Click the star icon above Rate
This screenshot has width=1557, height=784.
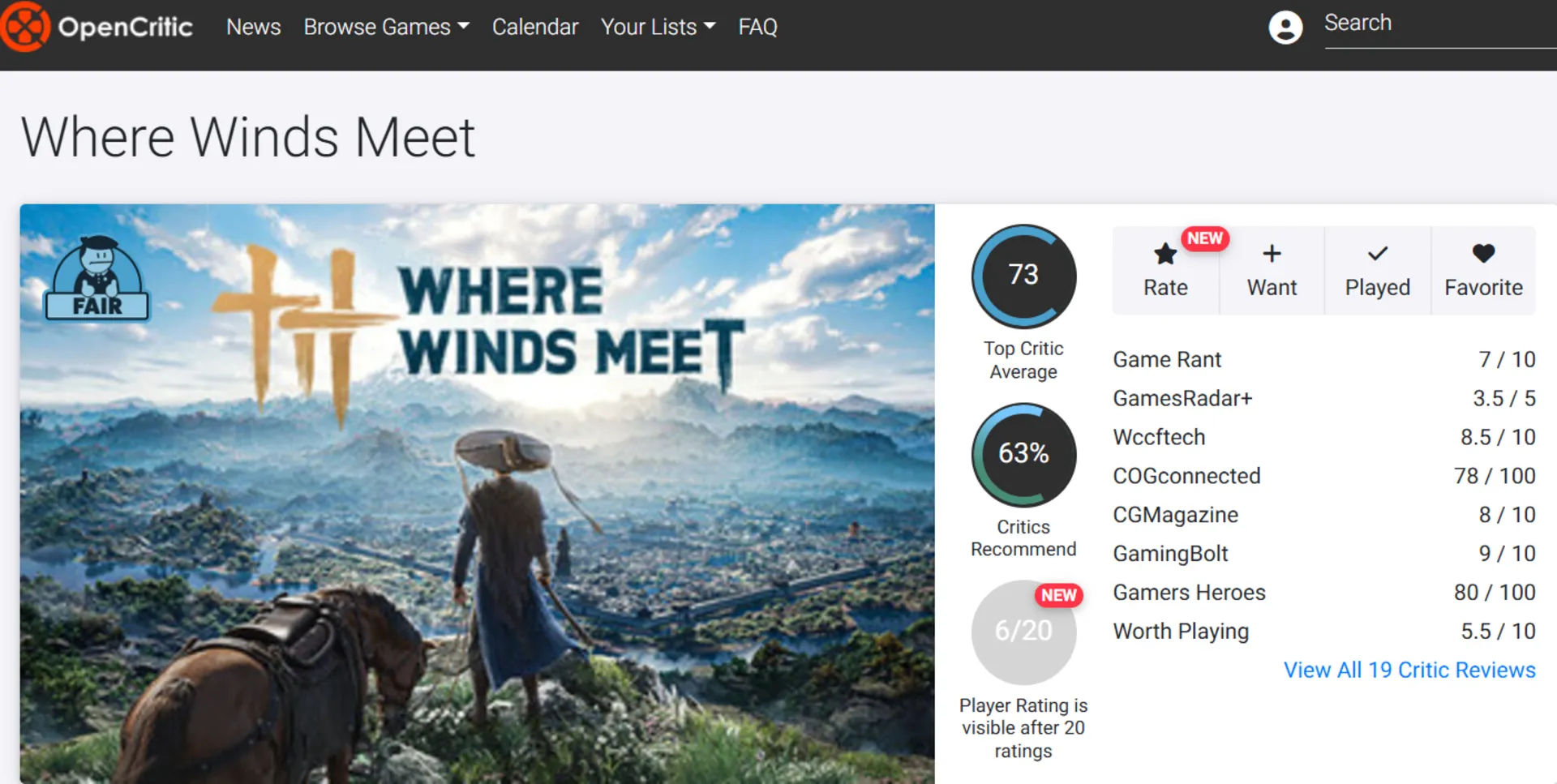tap(1165, 254)
